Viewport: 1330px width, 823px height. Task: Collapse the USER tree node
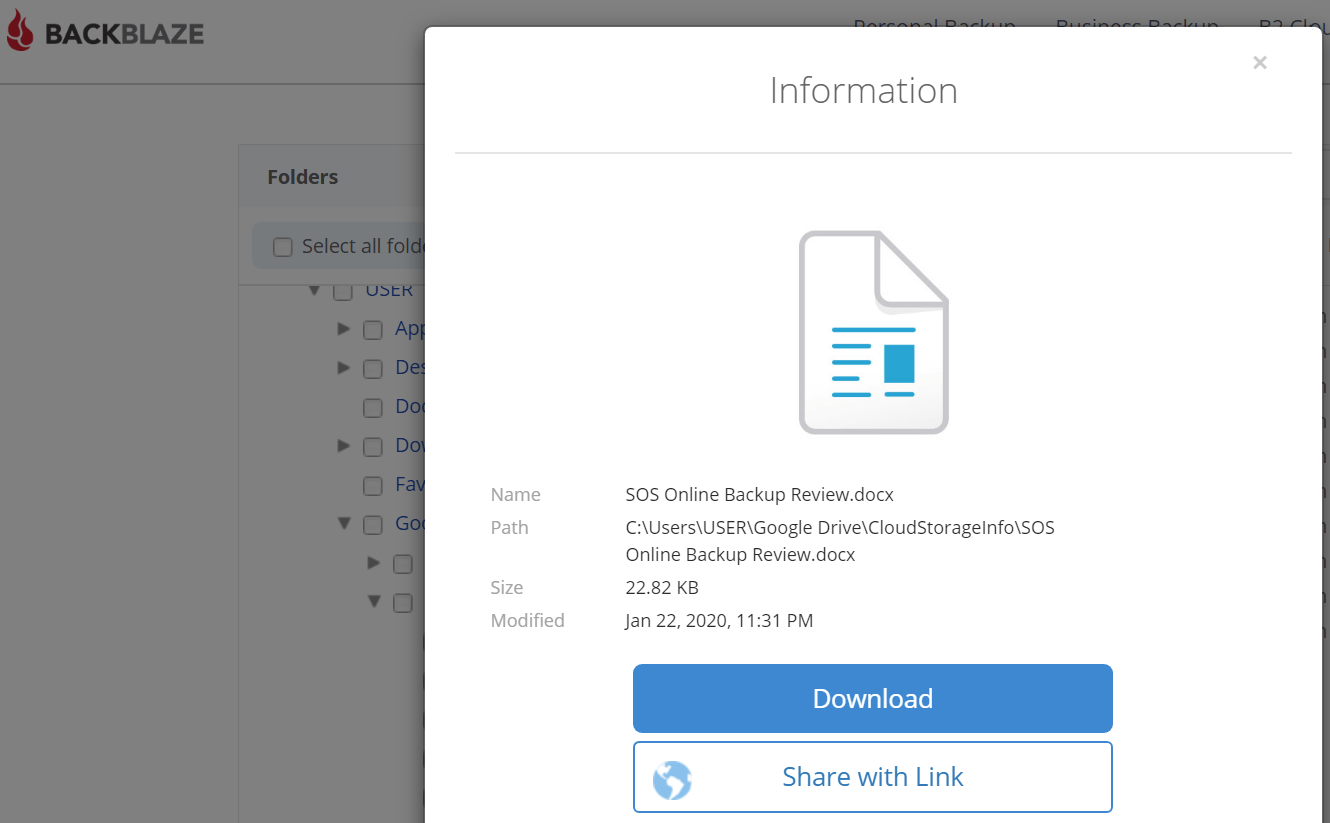pos(314,290)
